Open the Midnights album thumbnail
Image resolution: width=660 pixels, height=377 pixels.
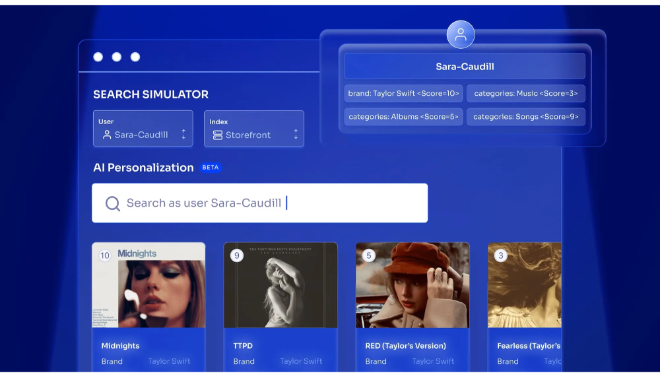coord(149,285)
